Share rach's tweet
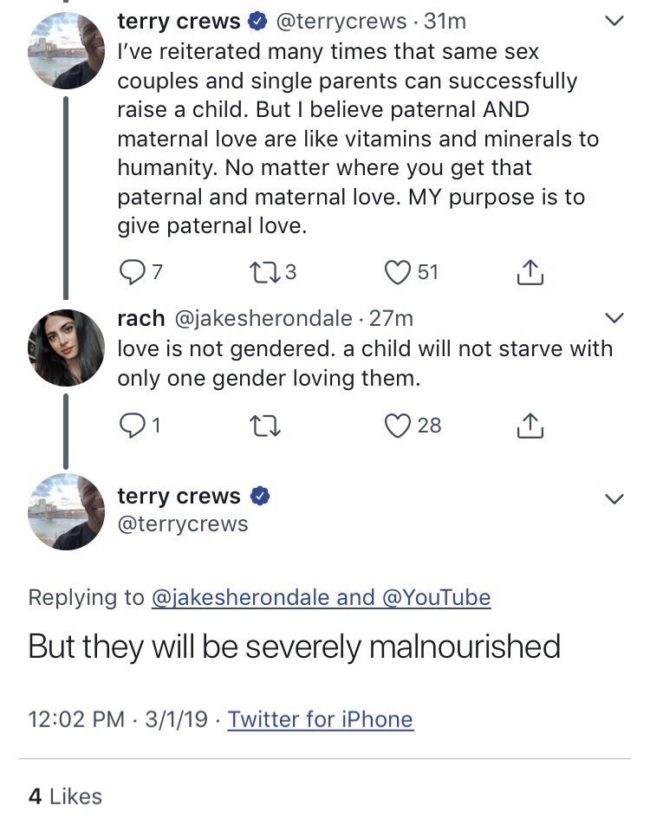 coord(530,425)
